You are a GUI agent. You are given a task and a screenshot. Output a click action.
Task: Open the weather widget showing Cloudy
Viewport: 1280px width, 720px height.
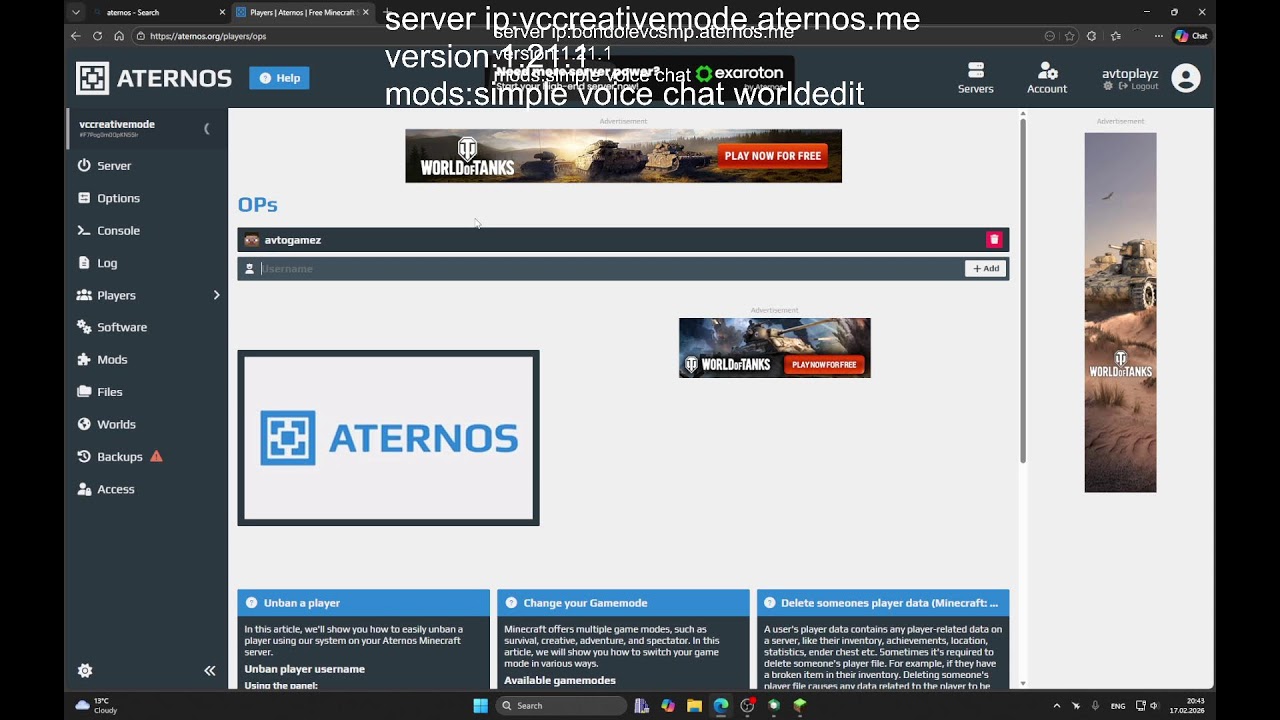click(x=96, y=705)
